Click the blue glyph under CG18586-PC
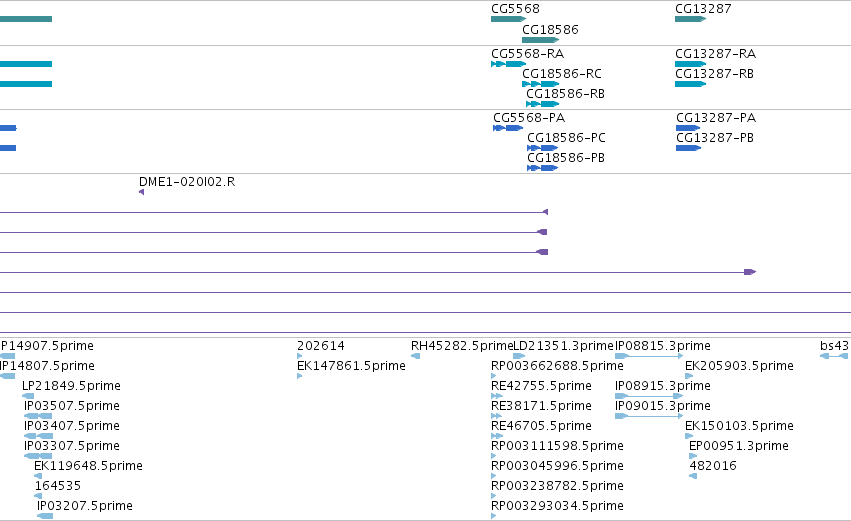This screenshot has width=851, height=521. [542, 148]
